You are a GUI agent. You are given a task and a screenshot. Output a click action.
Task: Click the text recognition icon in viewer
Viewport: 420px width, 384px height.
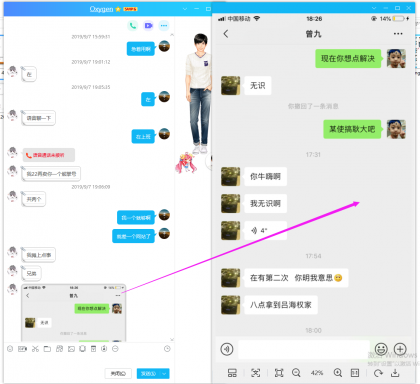(256, 373)
